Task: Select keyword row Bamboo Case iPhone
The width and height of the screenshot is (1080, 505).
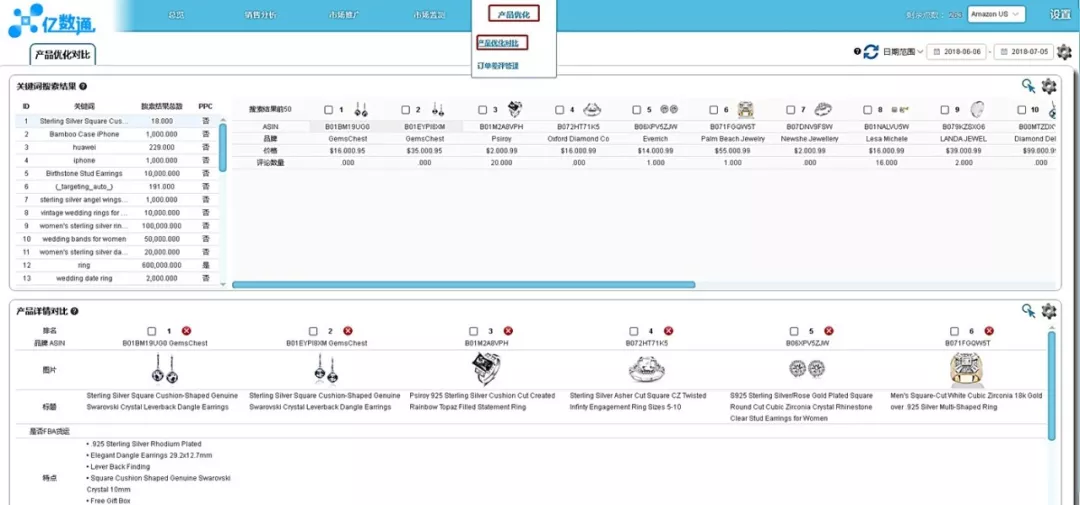Action: [117, 134]
